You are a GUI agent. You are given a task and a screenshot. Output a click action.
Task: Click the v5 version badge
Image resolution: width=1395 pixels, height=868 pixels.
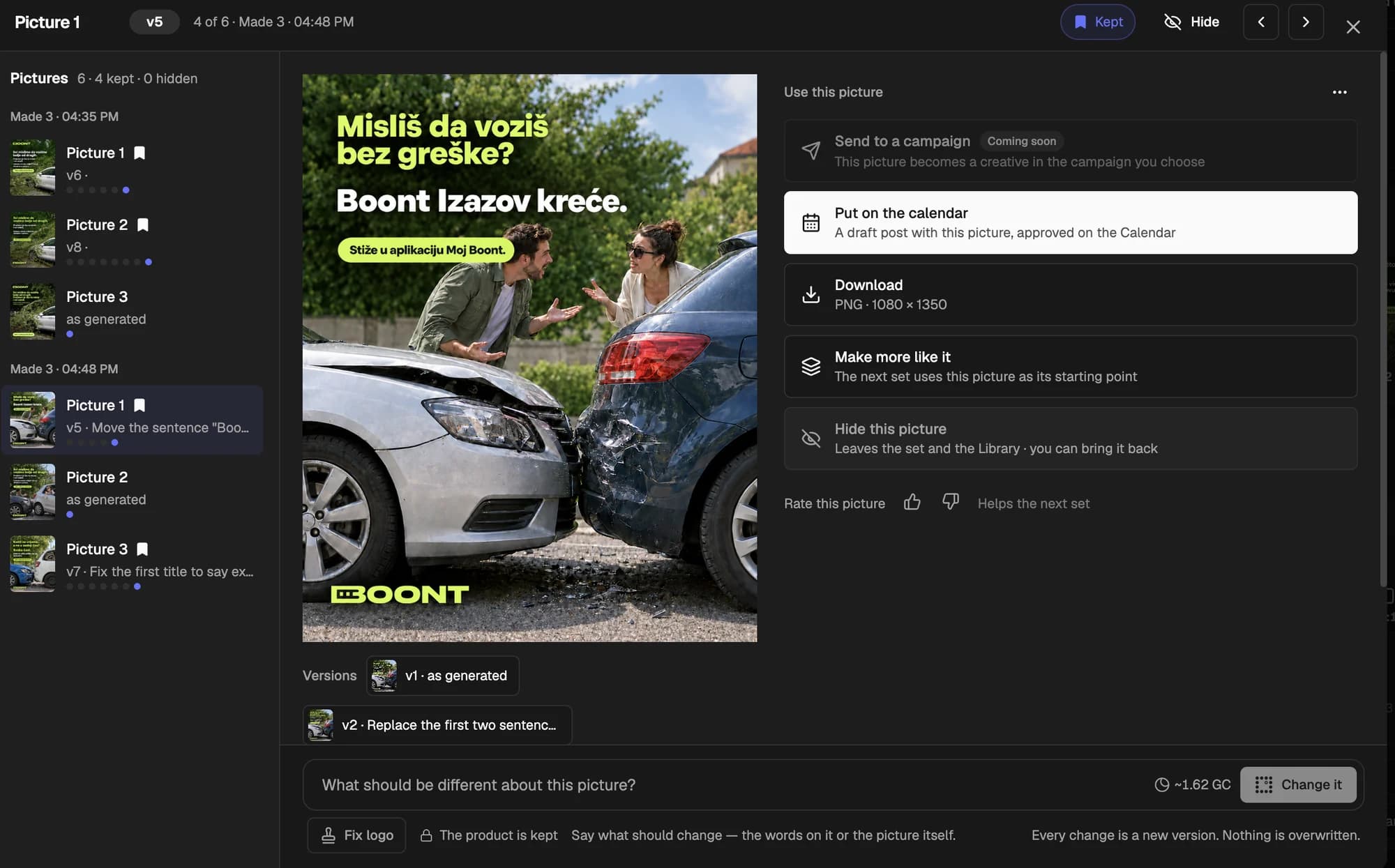tap(154, 22)
